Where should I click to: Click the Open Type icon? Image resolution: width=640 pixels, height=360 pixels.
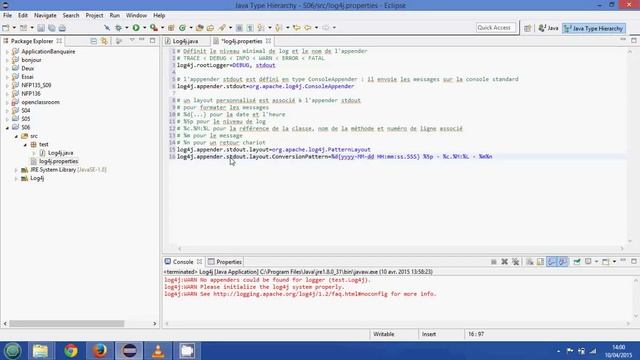200,28
